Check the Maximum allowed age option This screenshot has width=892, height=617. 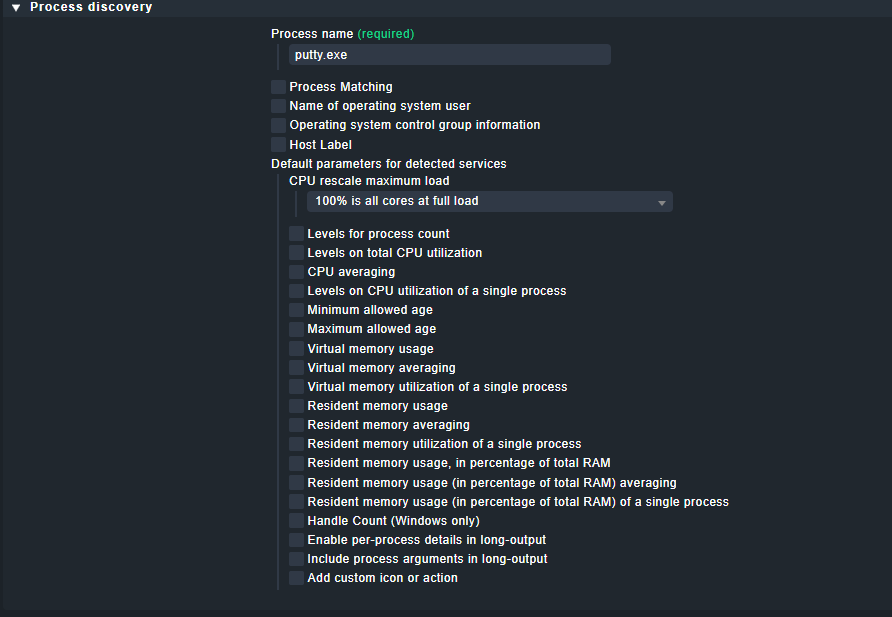tap(296, 329)
